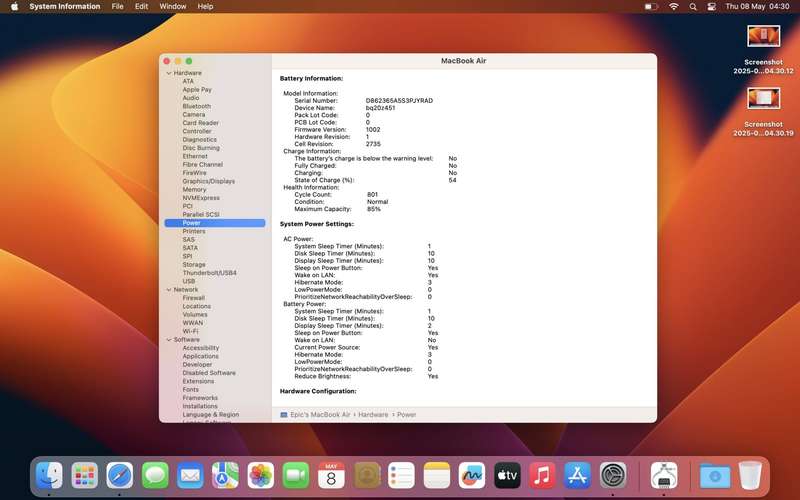Open the Help menu
Viewport: 800px width, 500px height.
(x=205, y=7)
